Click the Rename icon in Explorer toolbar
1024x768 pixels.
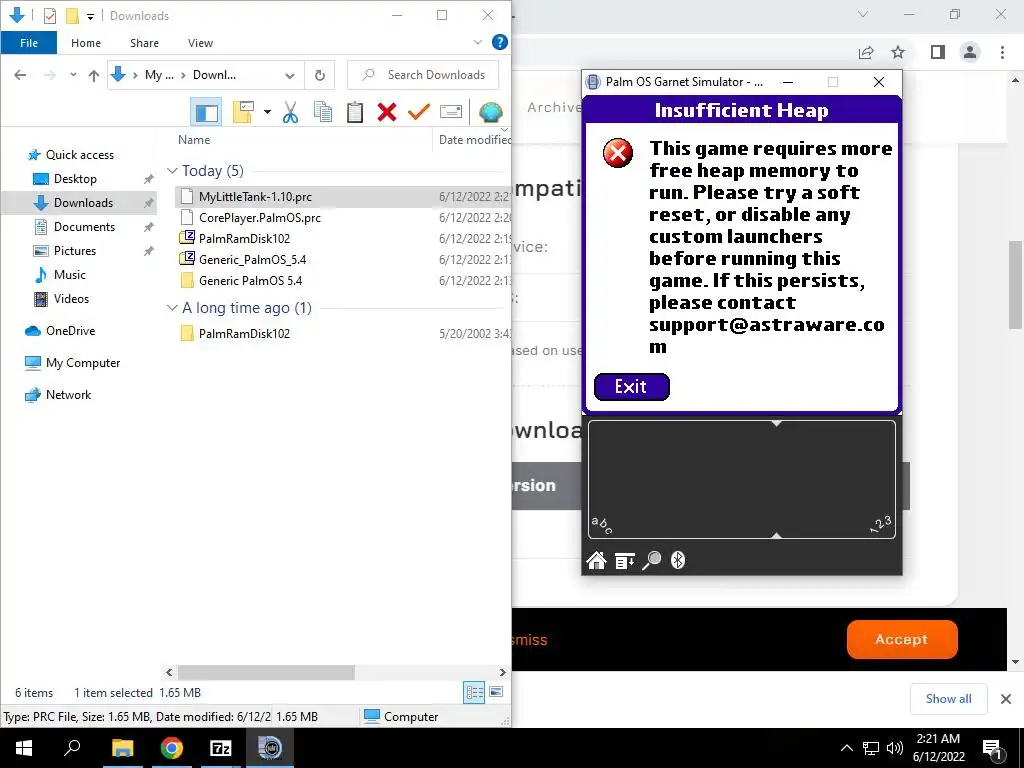coord(451,112)
